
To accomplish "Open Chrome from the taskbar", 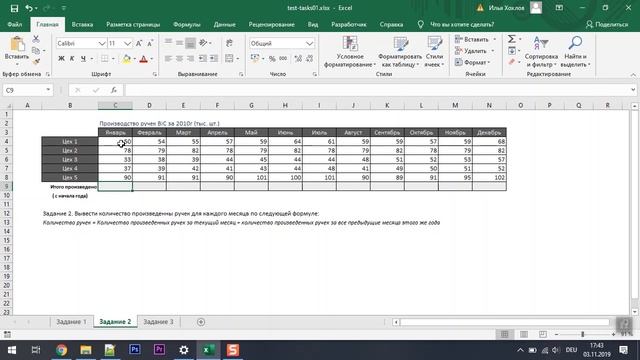I will pos(61,350).
